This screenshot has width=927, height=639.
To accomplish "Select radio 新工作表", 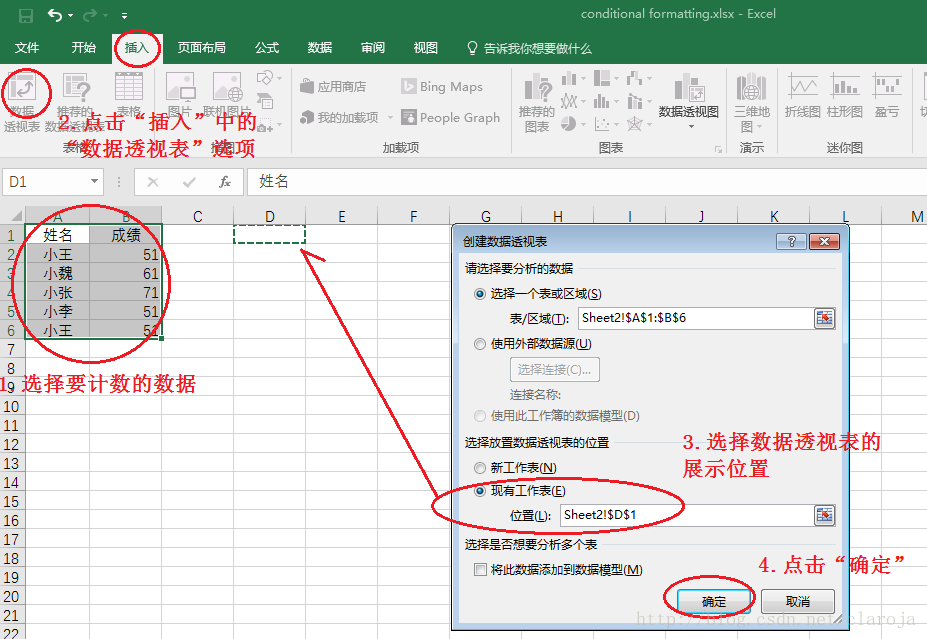I will (x=480, y=468).
